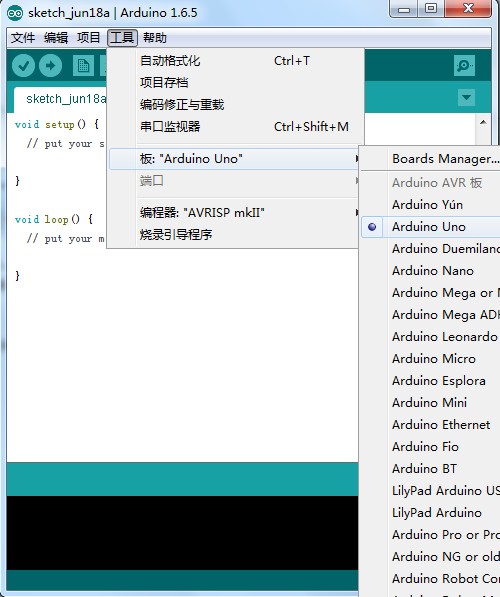Select the Arduino Fio board
The image size is (500, 597).
click(430, 447)
